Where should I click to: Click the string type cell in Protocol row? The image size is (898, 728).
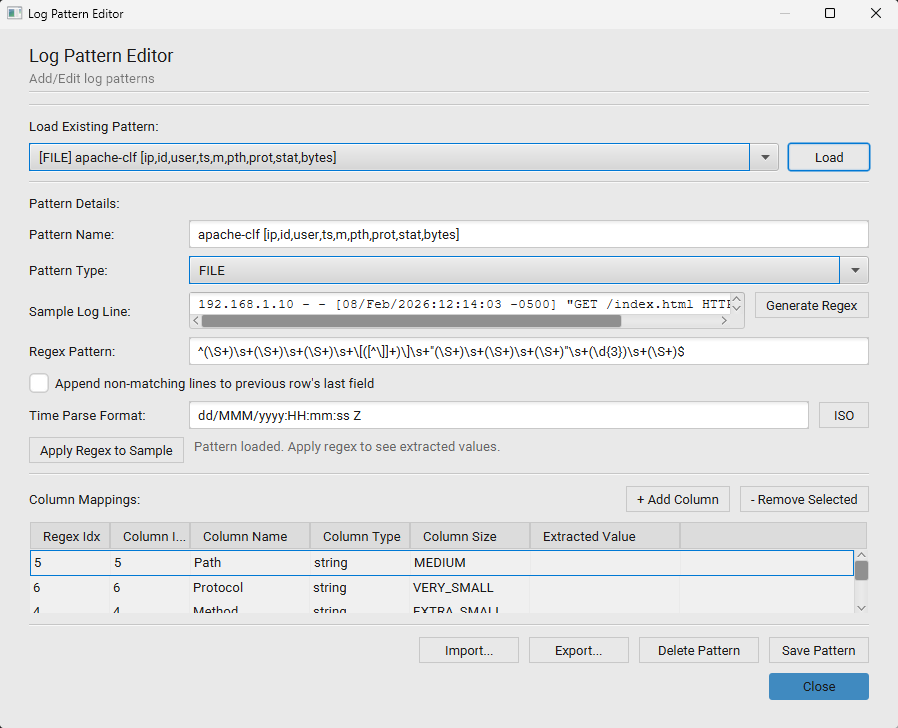click(x=360, y=588)
